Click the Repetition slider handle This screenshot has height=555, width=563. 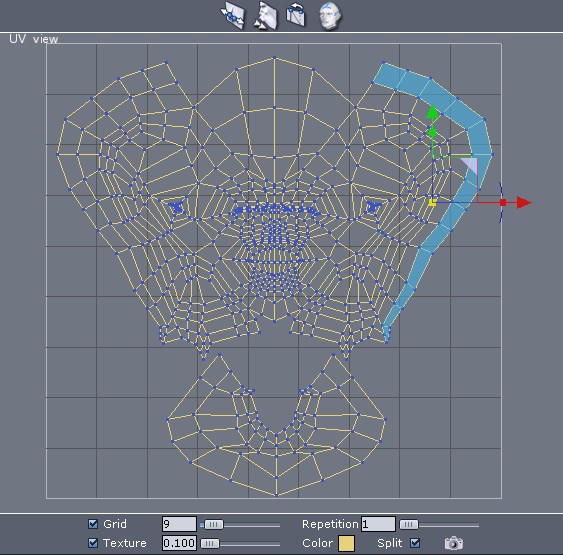[x=409, y=525]
